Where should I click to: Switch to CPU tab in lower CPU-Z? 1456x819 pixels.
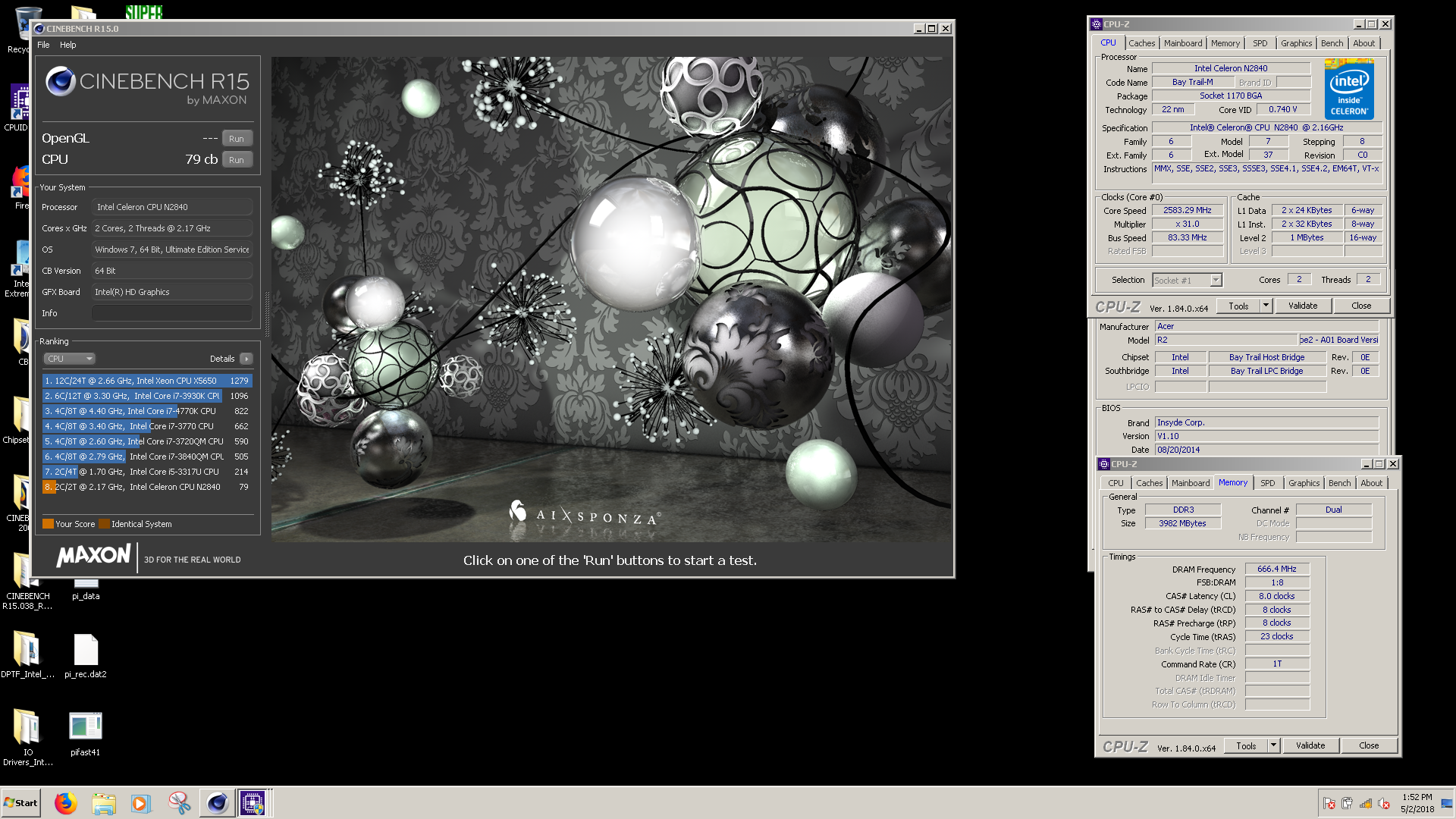(1116, 483)
